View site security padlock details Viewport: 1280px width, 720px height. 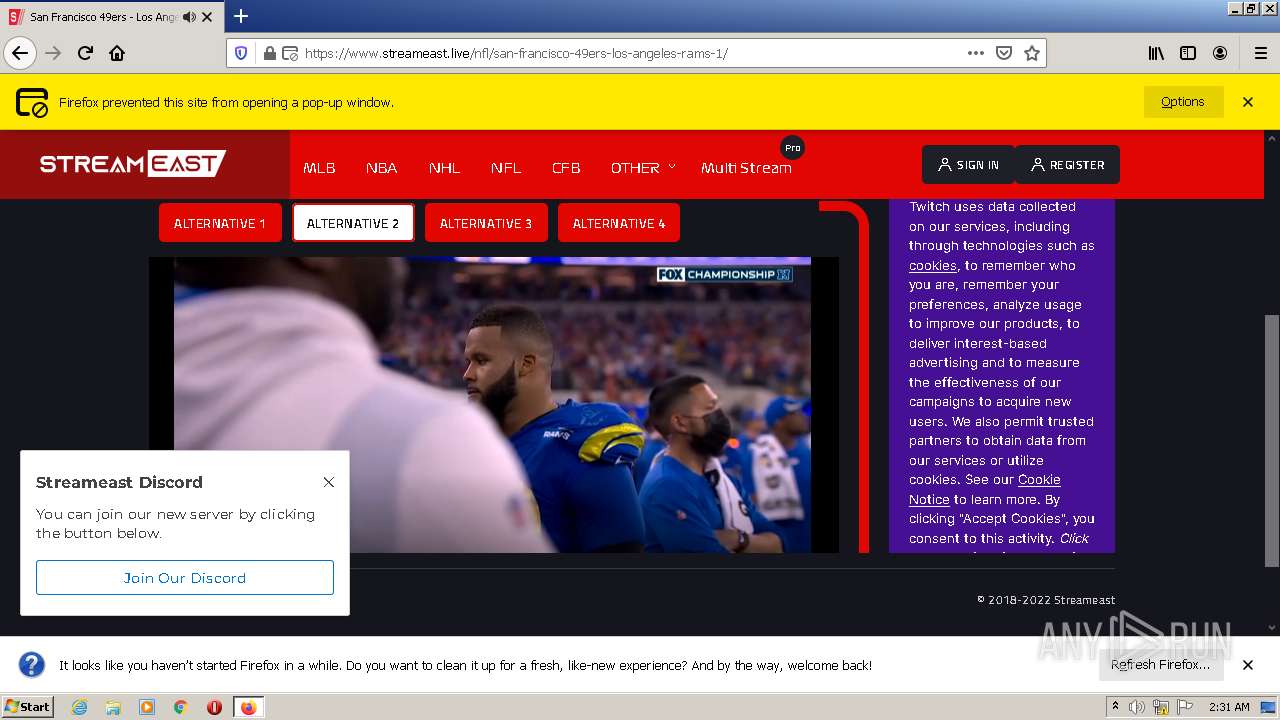point(269,53)
